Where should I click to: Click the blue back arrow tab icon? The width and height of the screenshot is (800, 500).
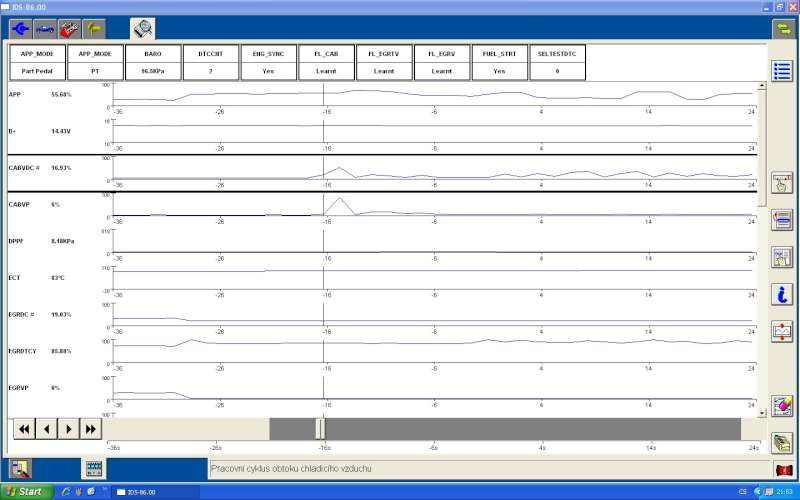(20, 29)
